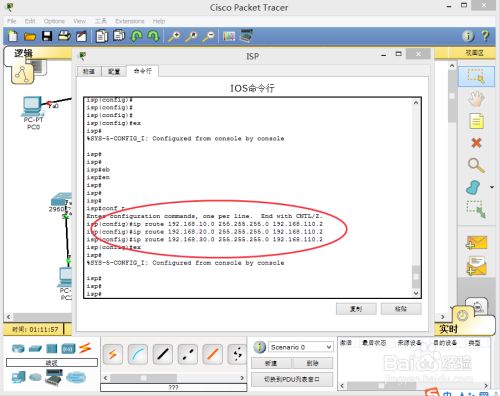This screenshot has height=396, width=500.
Task: Pick the Move Layout hand tool
Action: point(476,98)
